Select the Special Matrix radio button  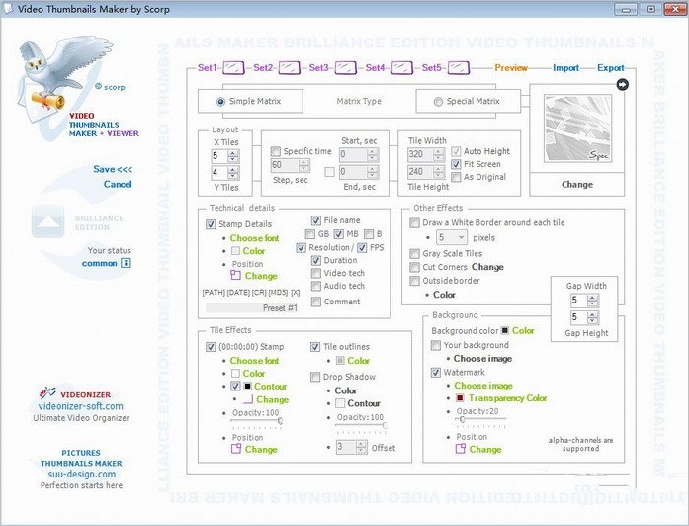tap(438, 102)
